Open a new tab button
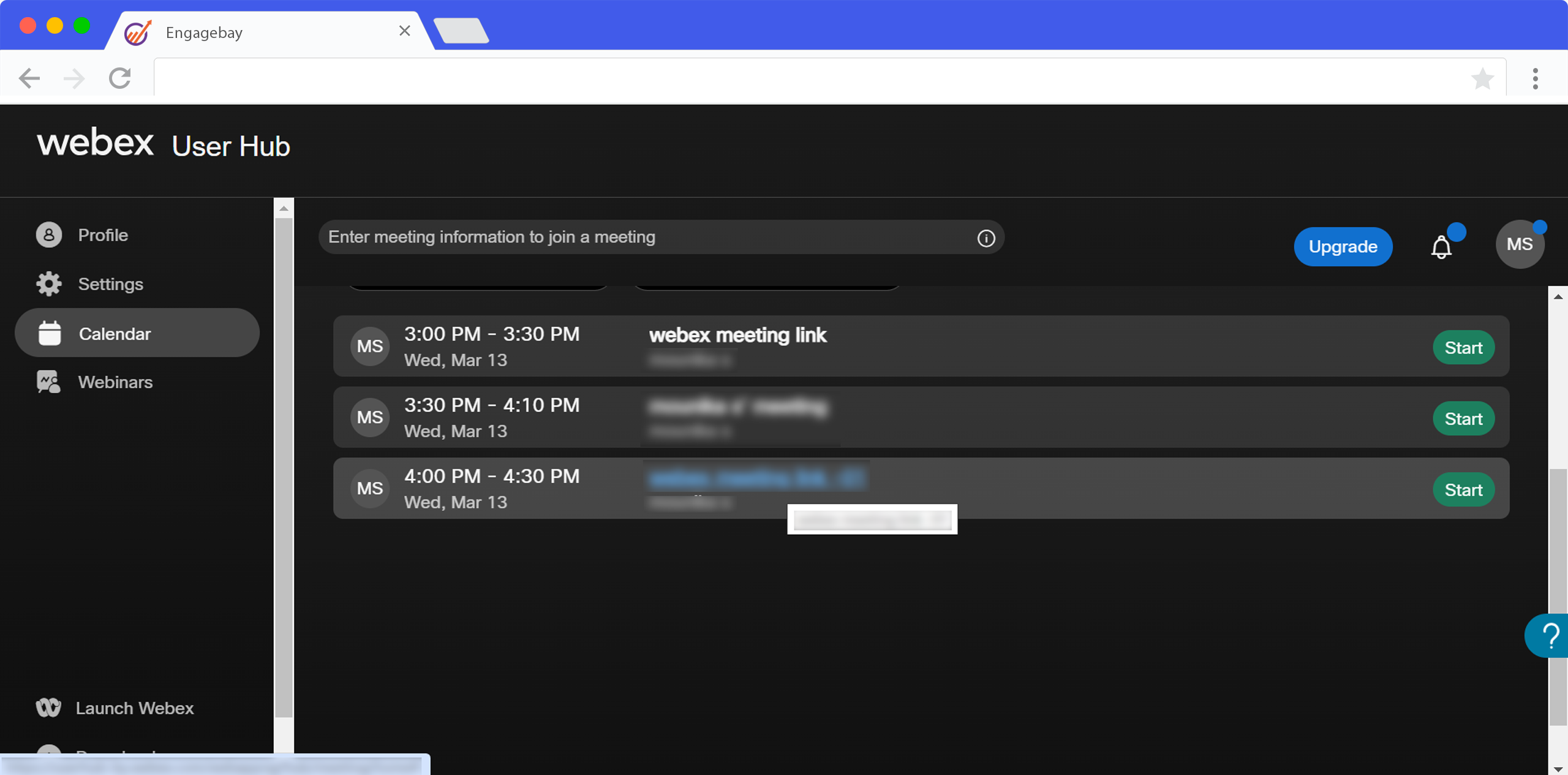 [461, 31]
